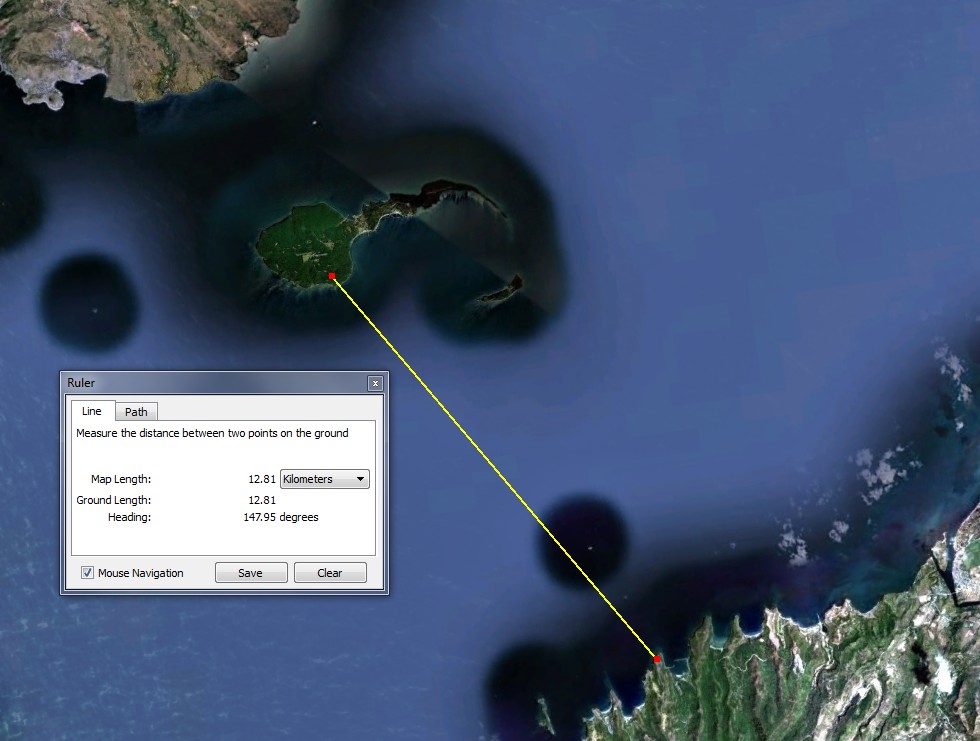This screenshot has height=741, width=980.
Task: Click the small islet southeast of the crescent island
Action: [x=501, y=290]
